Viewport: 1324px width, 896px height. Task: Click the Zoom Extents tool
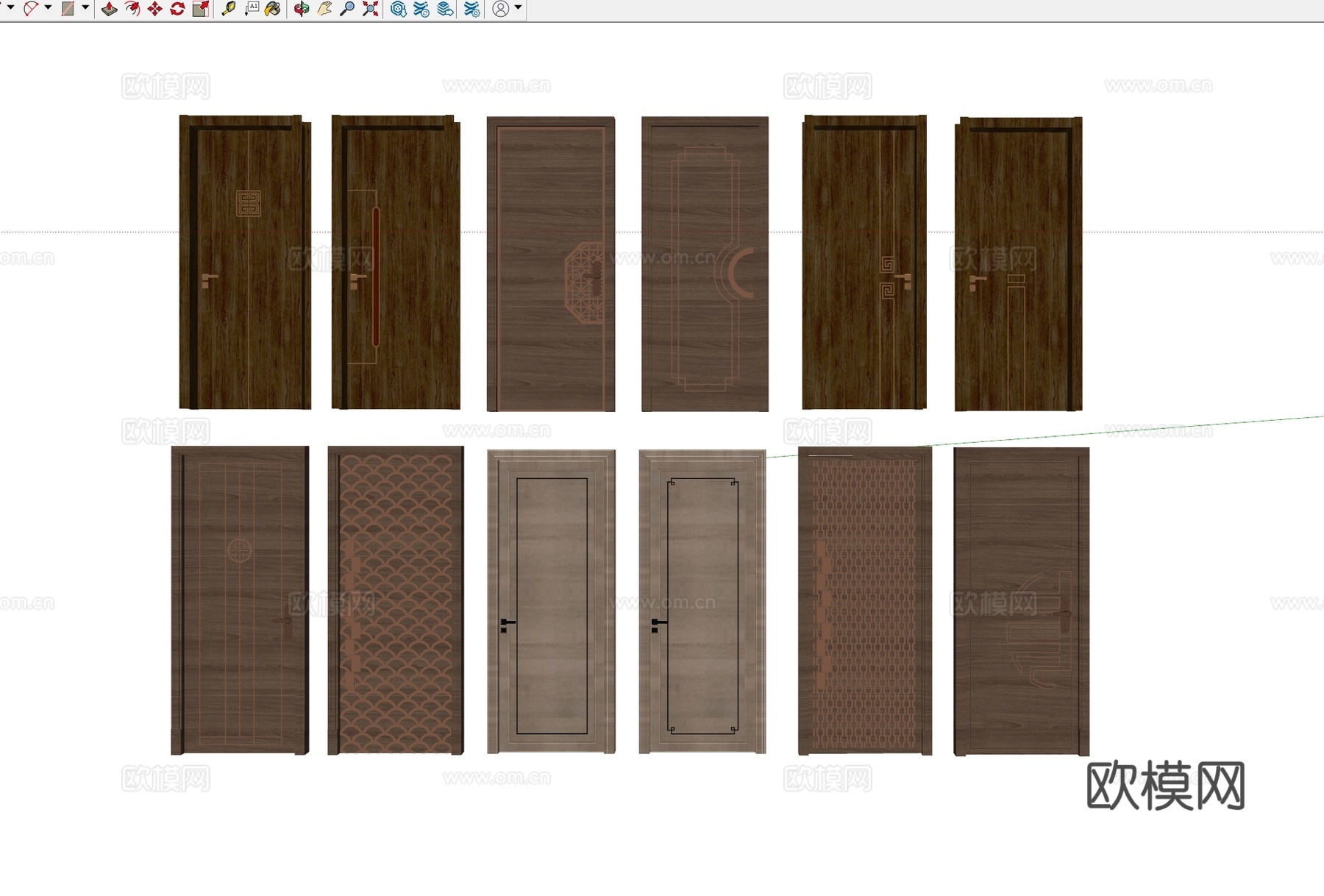tap(371, 9)
